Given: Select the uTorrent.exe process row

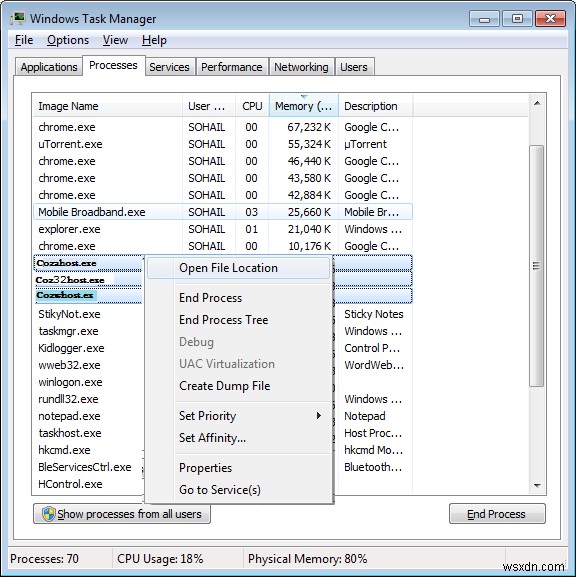Looking at the screenshot, I should [223, 144].
